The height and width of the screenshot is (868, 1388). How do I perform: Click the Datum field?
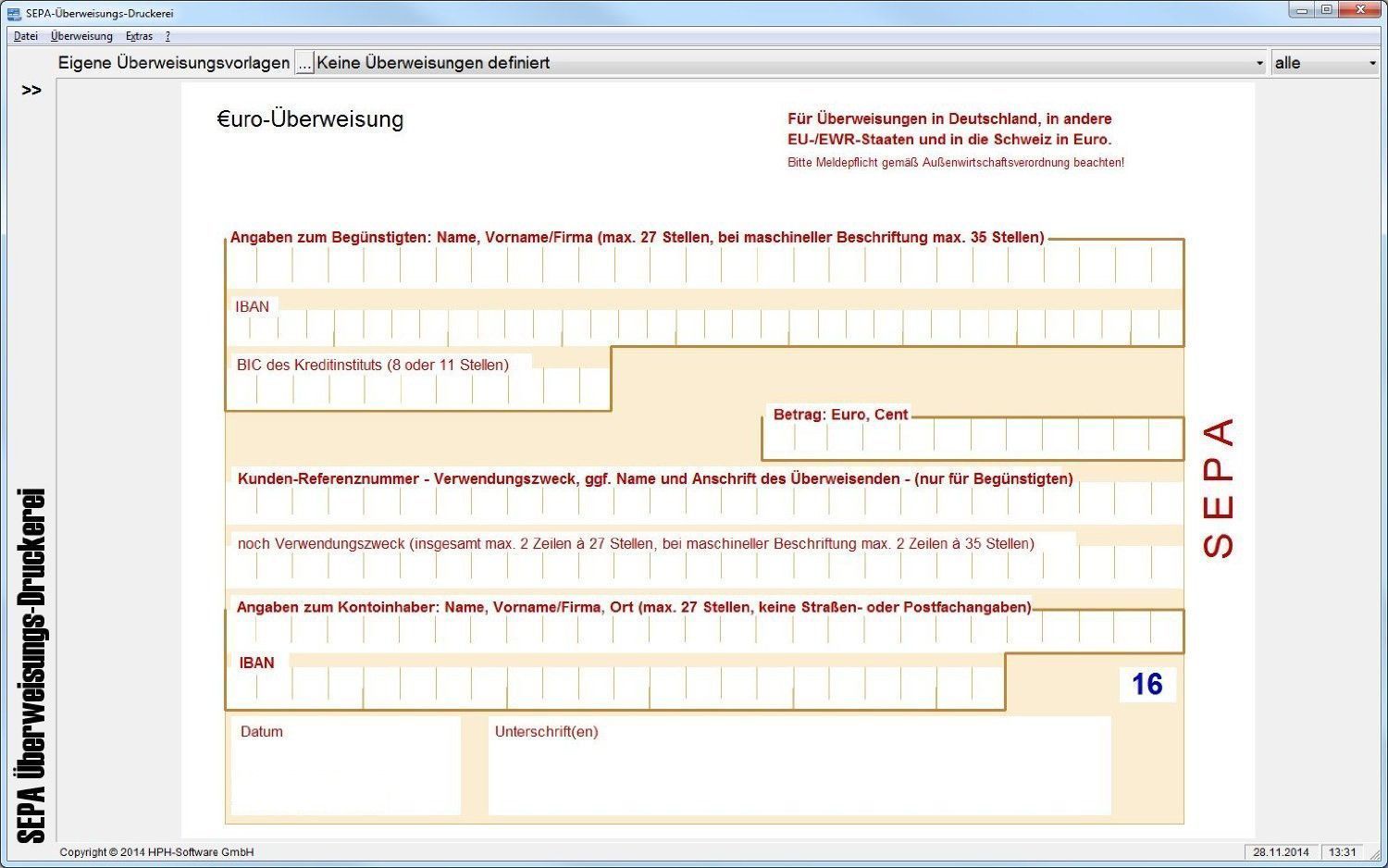coord(345,768)
